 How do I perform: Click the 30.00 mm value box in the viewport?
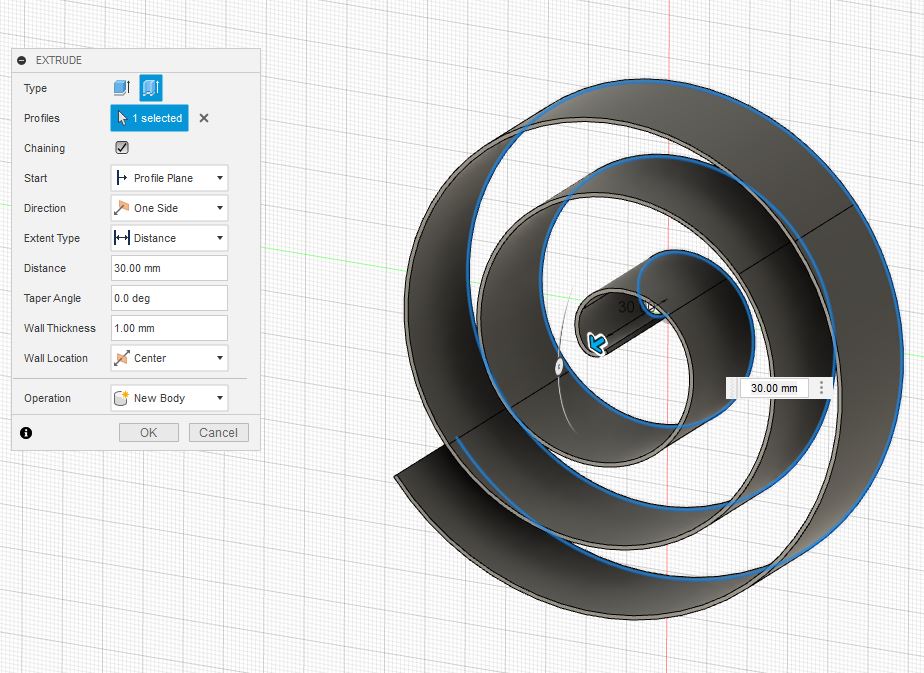point(774,388)
